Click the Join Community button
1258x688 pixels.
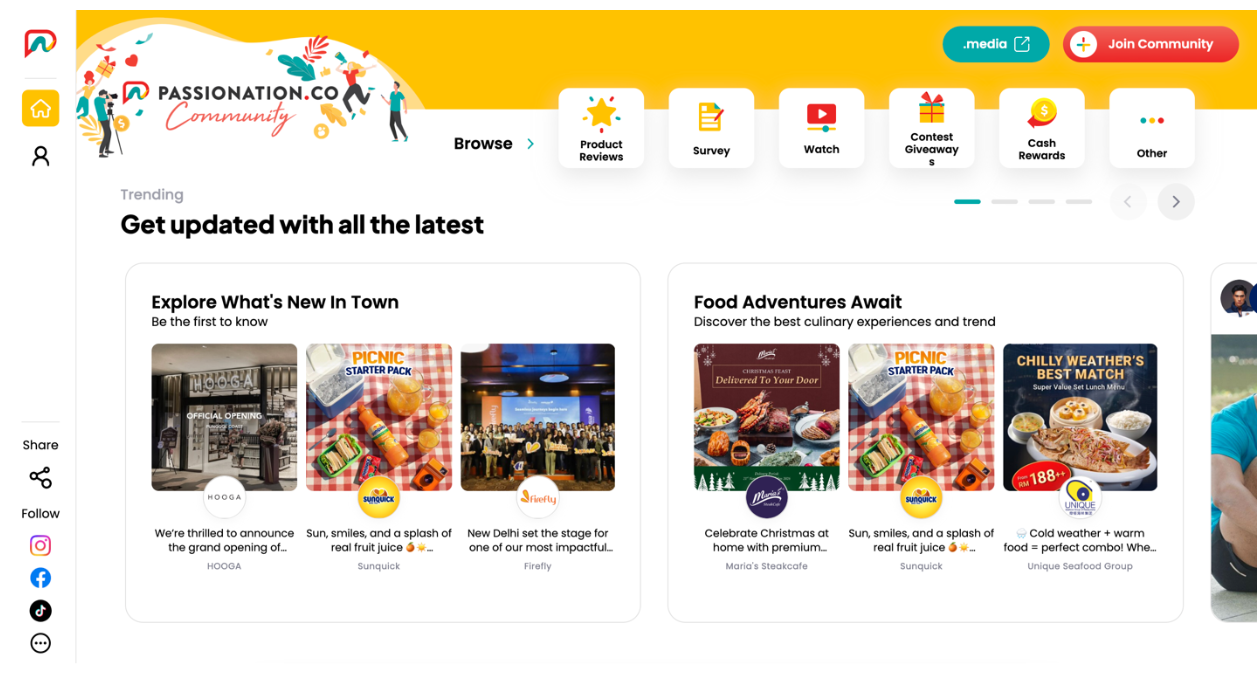point(1150,44)
